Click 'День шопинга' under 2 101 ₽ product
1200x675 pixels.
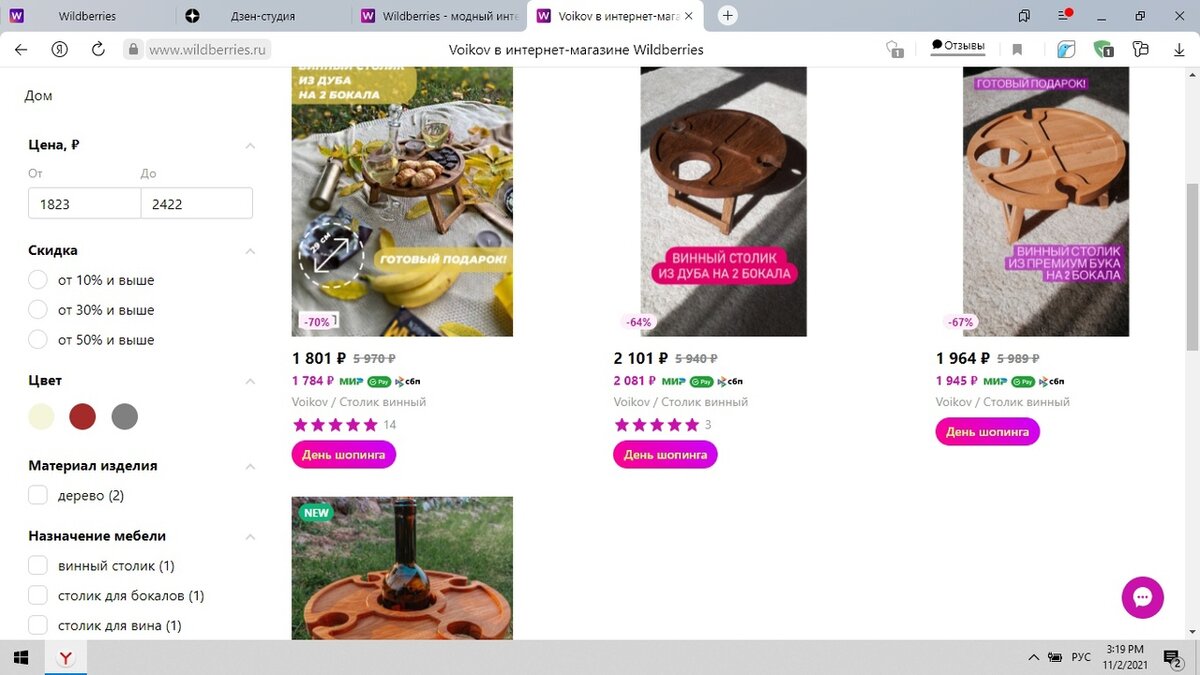(665, 455)
